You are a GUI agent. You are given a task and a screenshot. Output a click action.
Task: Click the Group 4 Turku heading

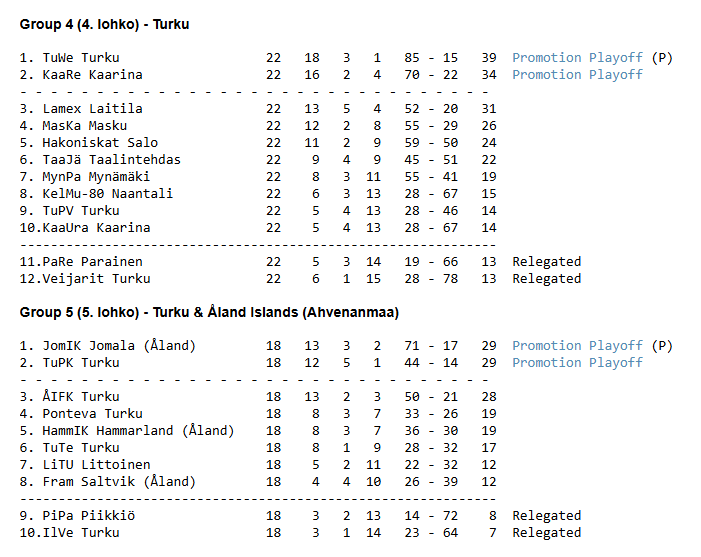point(104,24)
